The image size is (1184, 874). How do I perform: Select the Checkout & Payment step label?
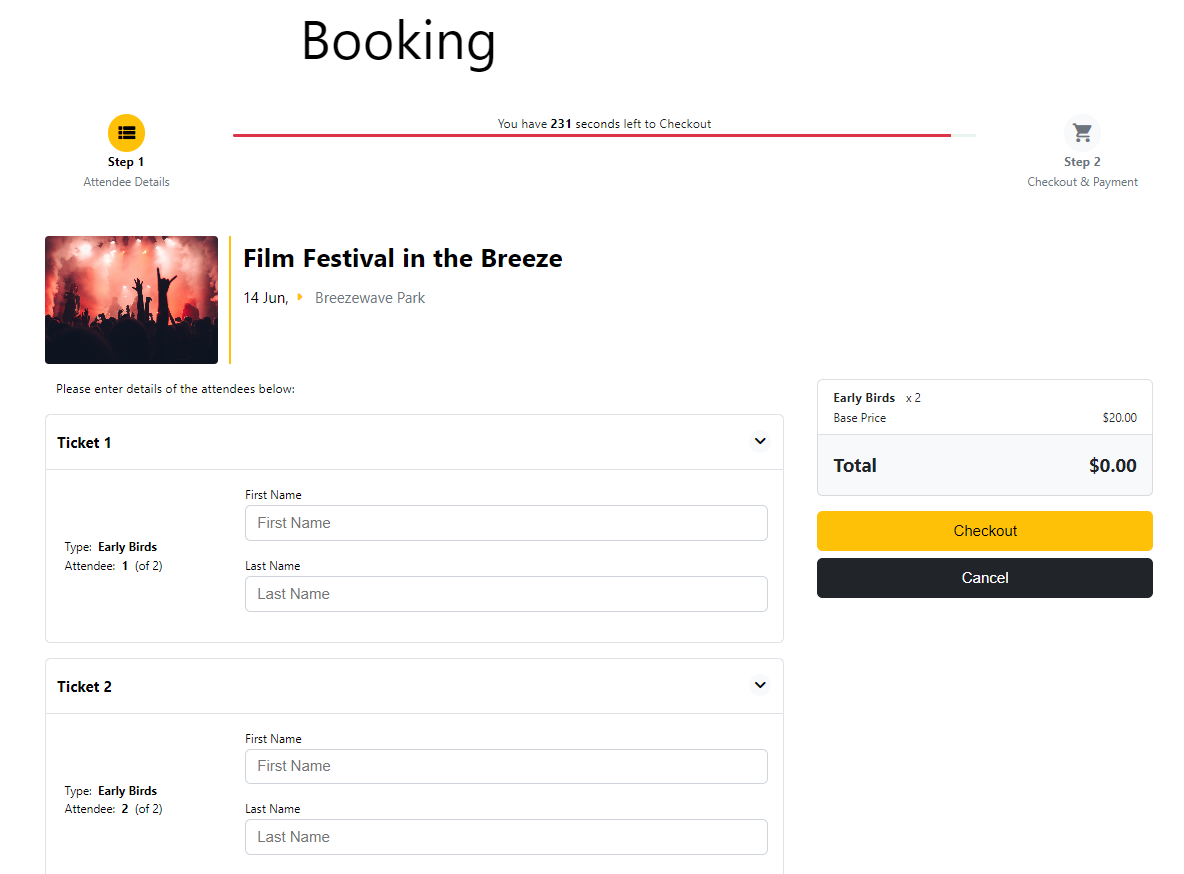[1082, 182]
